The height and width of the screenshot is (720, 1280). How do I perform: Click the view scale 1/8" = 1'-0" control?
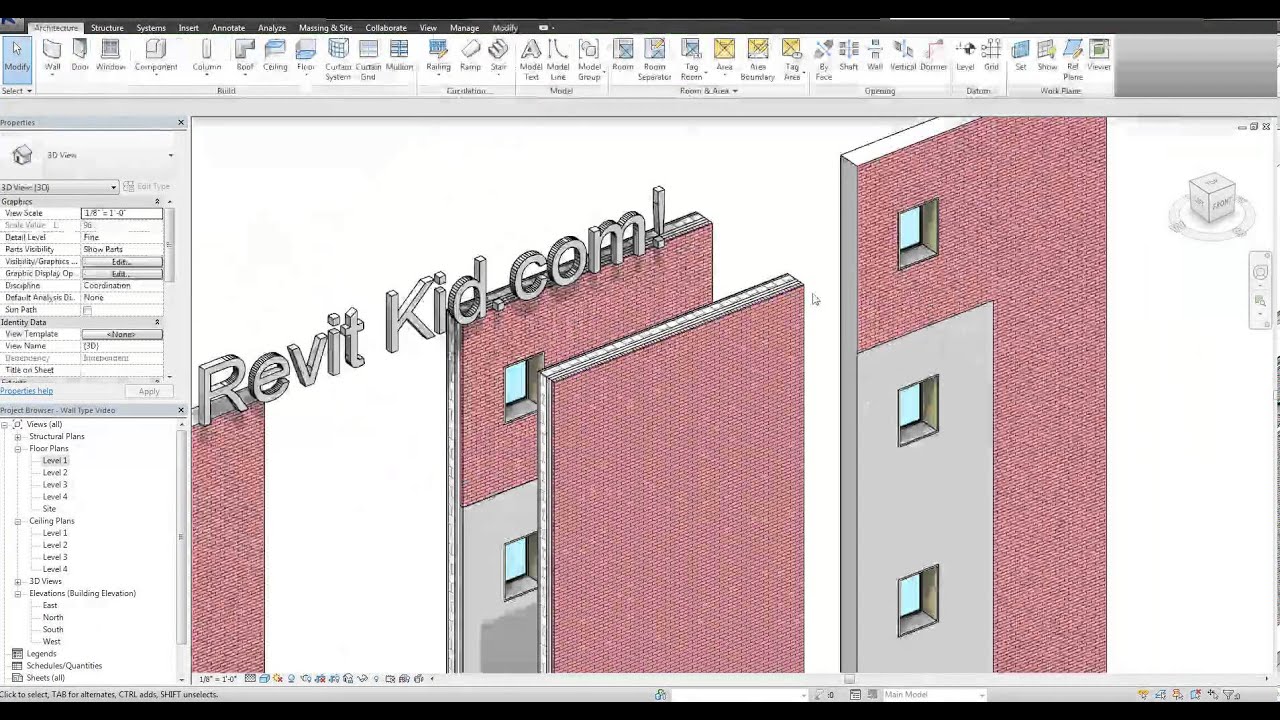(x=217, y=679)
